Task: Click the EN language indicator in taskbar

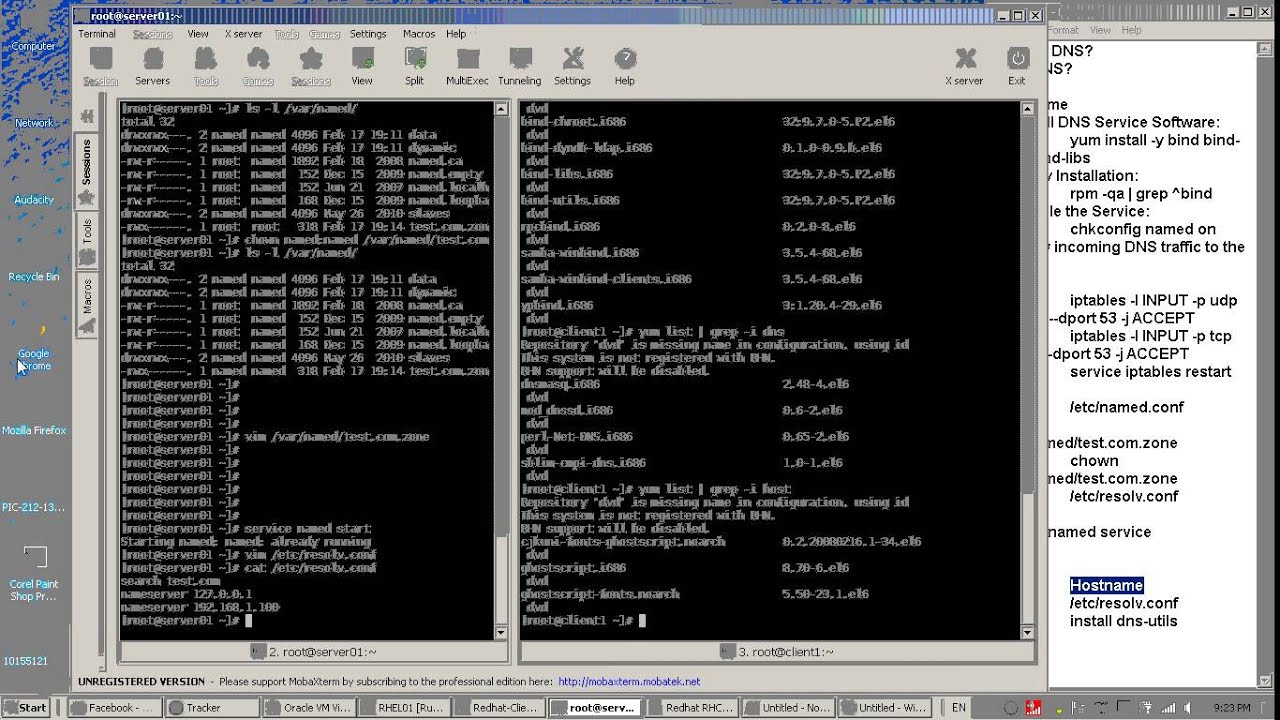Action: click(958, 708)
